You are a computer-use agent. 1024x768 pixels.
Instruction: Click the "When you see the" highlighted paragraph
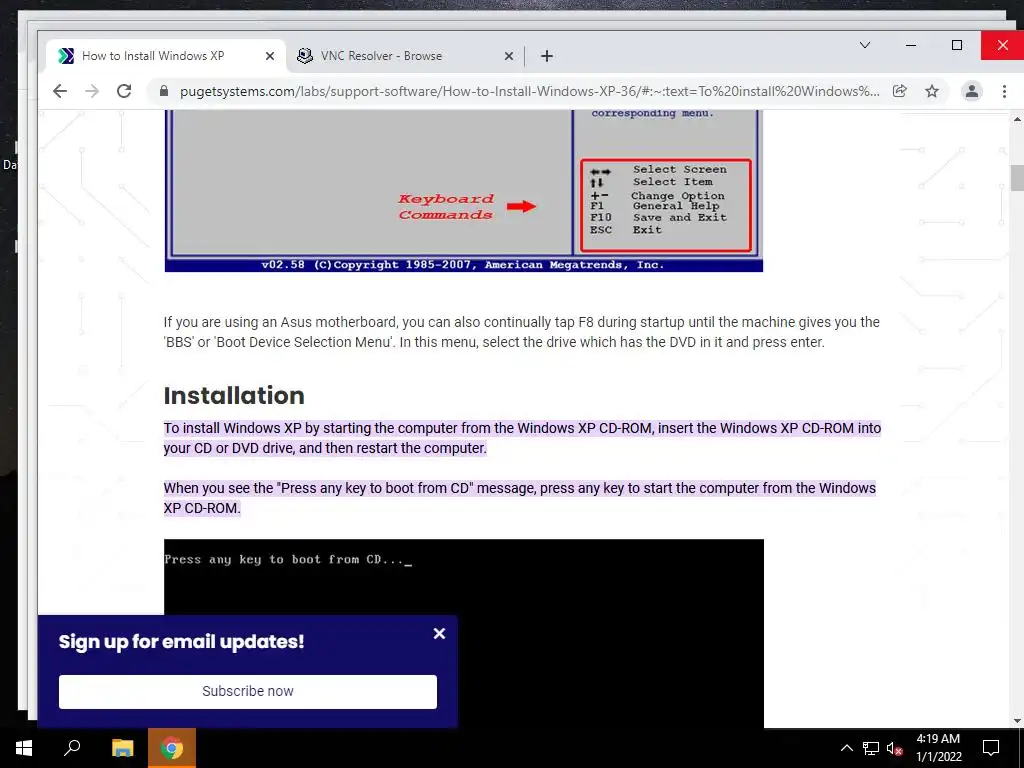point(519,498)
